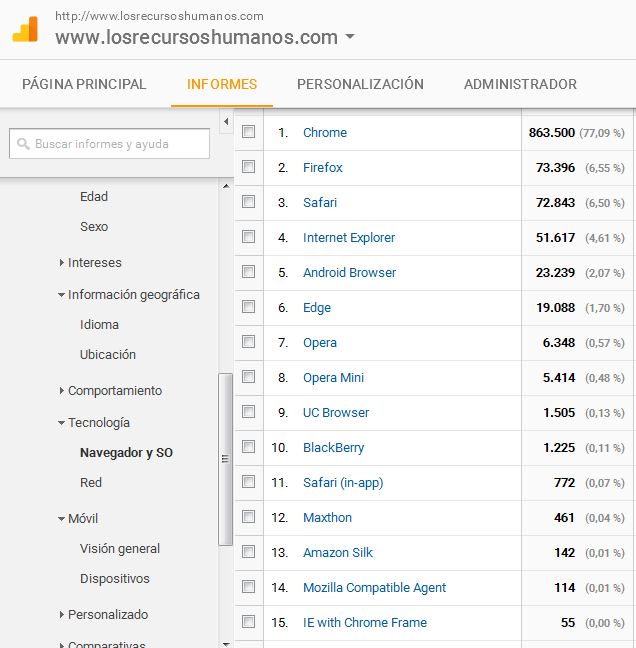Open the BlackBerry link
The width and height of the screenshot is (636, 648).
(333, 448)
